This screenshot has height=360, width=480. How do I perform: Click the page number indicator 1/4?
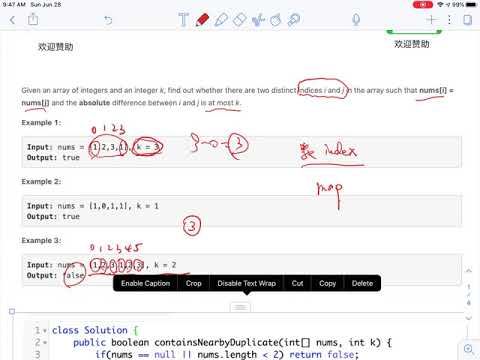tap(469, 295)
